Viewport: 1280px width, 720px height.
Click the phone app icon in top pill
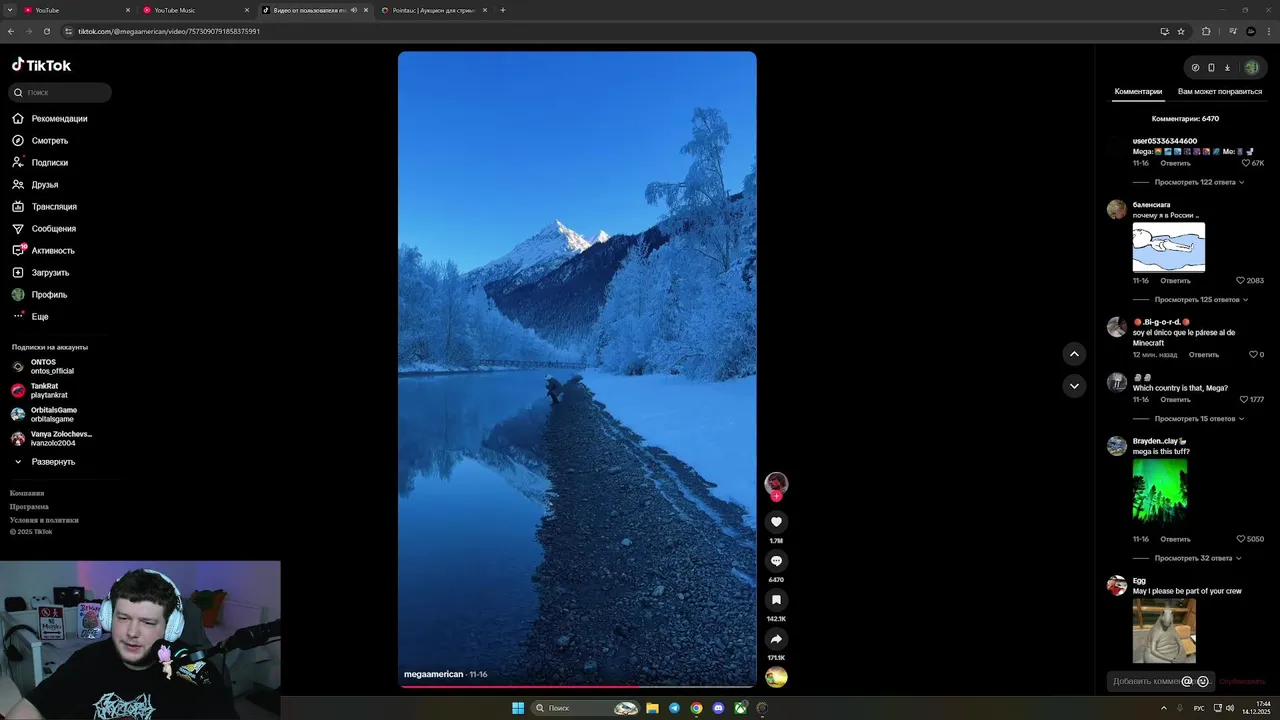coord(1211,68)
